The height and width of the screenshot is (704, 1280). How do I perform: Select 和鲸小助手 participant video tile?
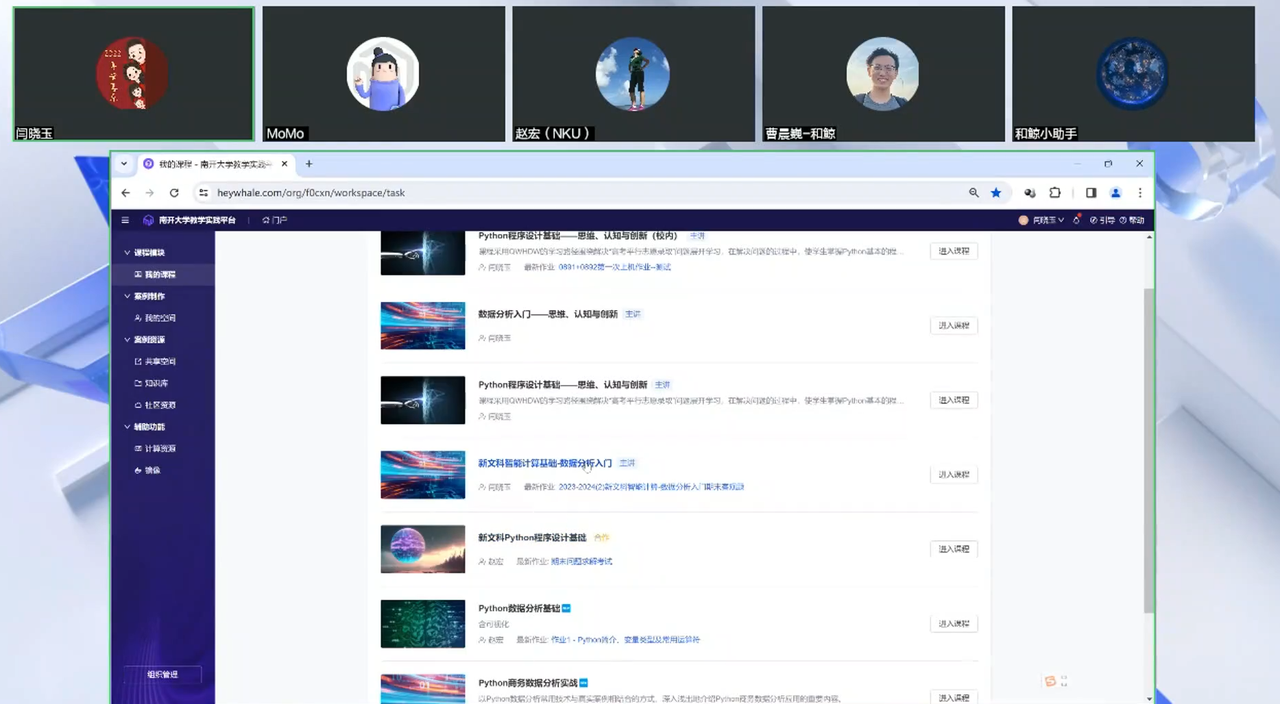click(1133, 75)
